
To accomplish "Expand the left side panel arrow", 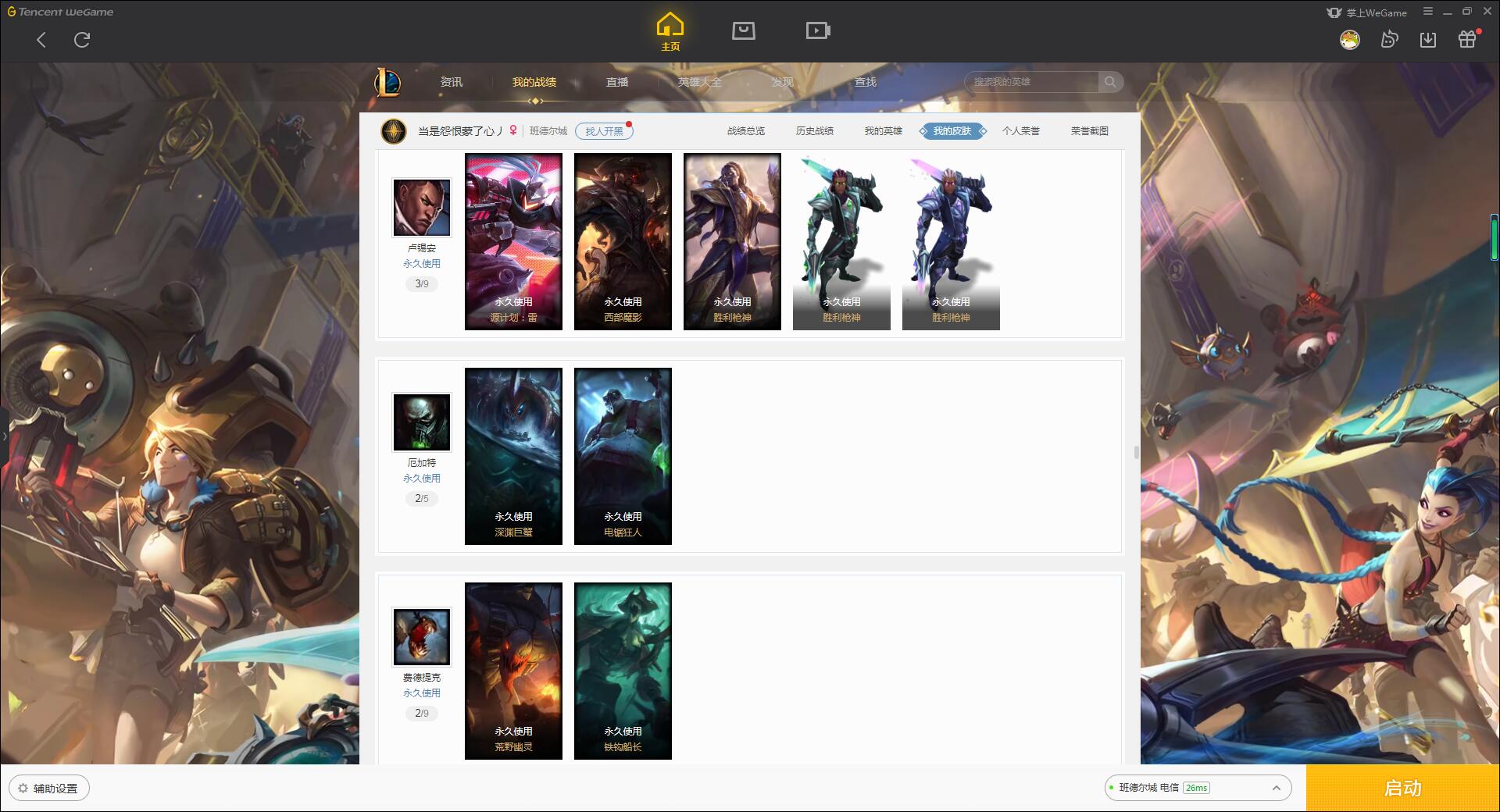I will (x=4, y=436).
